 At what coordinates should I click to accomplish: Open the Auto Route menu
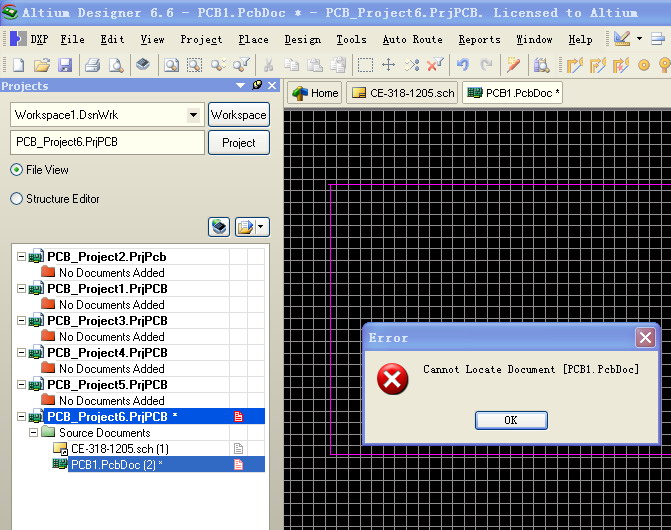click(412, 39)
